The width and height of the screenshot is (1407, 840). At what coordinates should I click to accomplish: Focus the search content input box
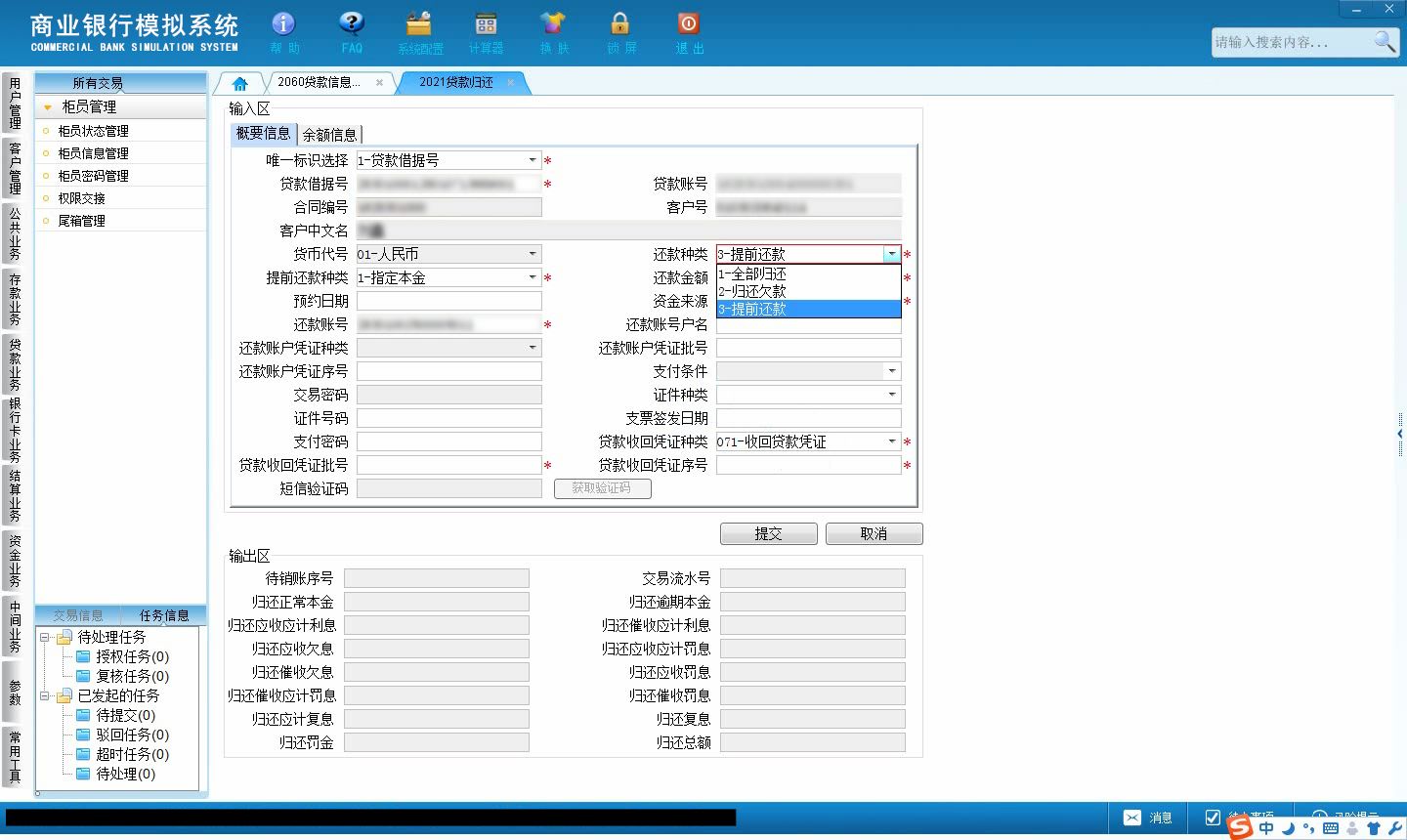tap(1290, 42)
